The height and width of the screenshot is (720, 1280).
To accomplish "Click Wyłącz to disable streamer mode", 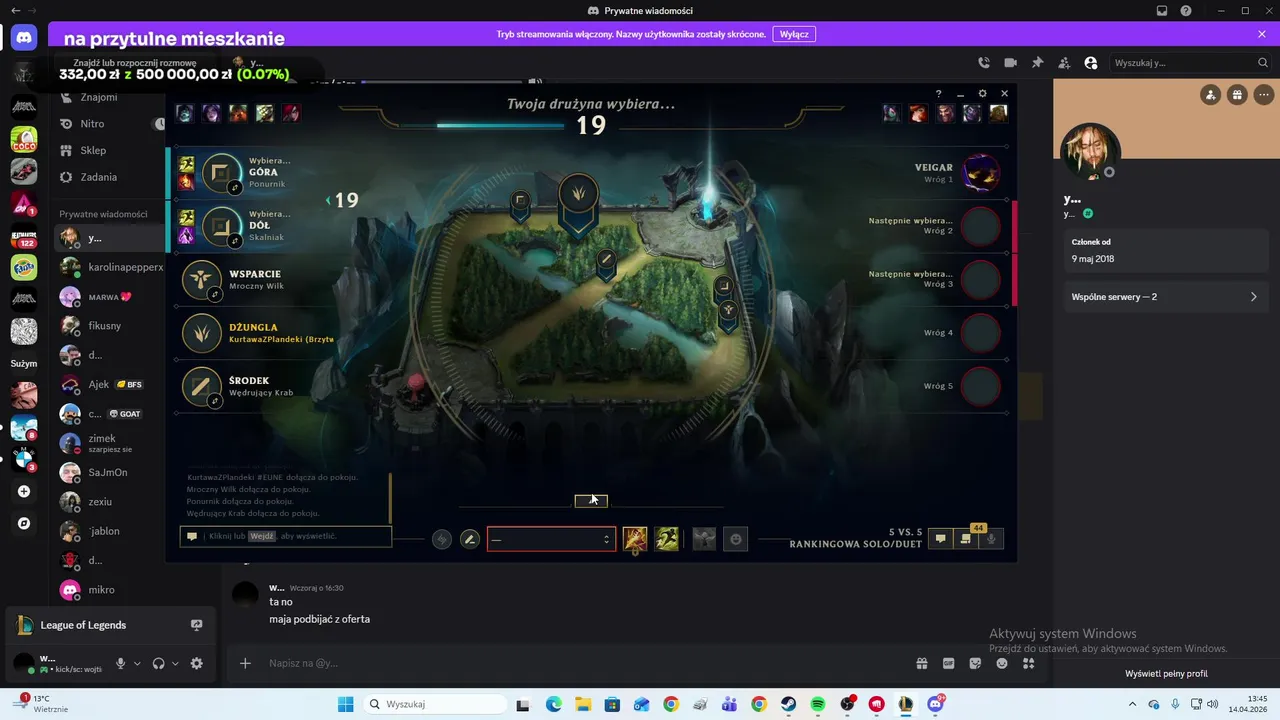I will 794,34.
